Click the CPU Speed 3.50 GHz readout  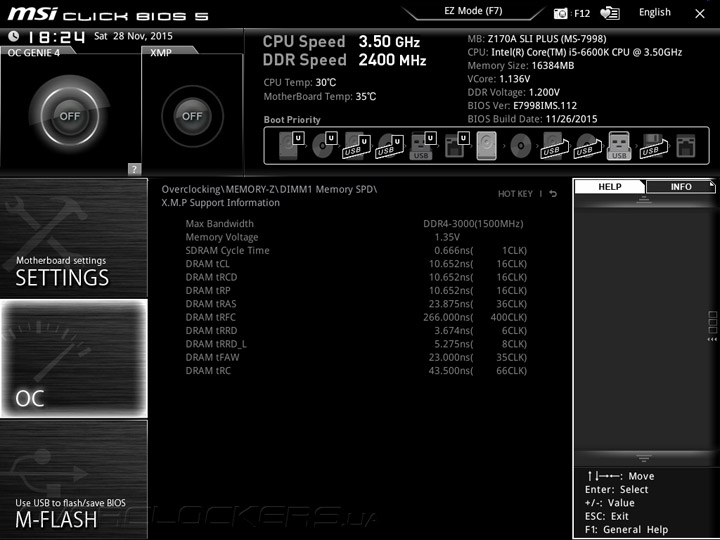click(341, 41)
